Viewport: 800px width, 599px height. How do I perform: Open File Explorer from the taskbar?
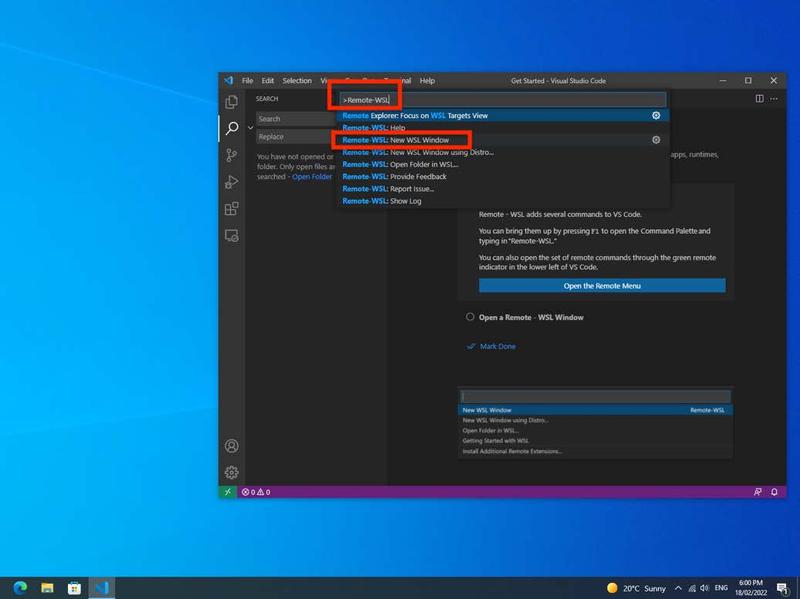pos(47,588)
